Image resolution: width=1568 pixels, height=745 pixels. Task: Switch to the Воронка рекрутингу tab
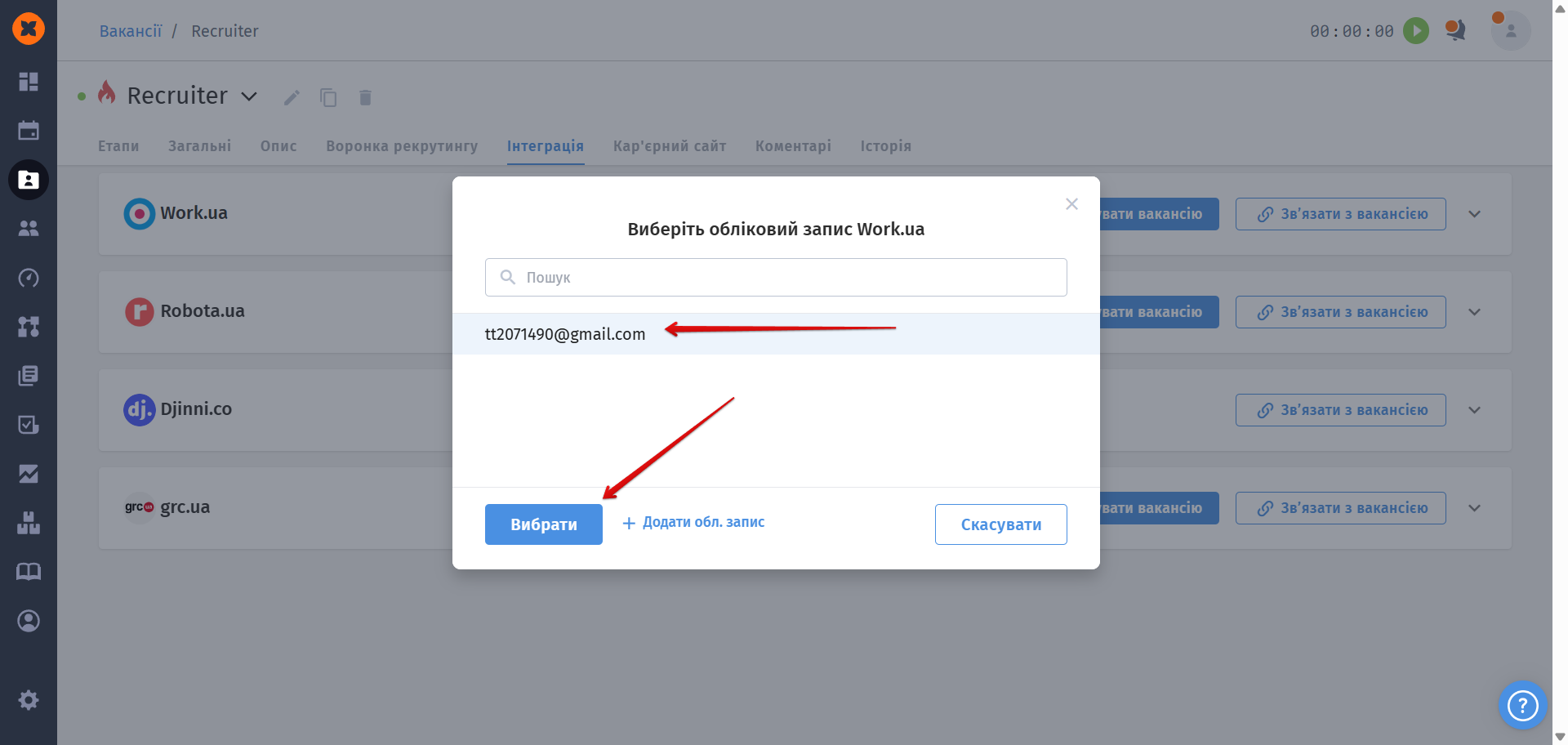pos(402,146)
